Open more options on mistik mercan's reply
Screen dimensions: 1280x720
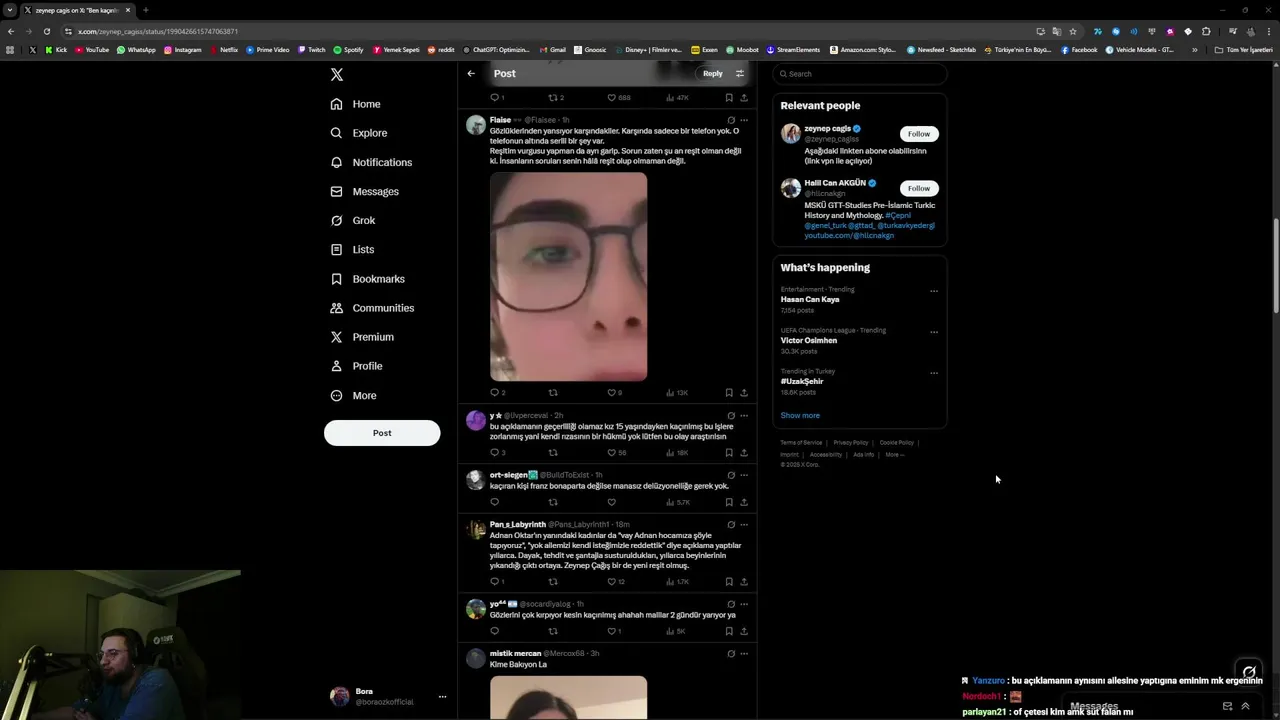coord(744,654)
